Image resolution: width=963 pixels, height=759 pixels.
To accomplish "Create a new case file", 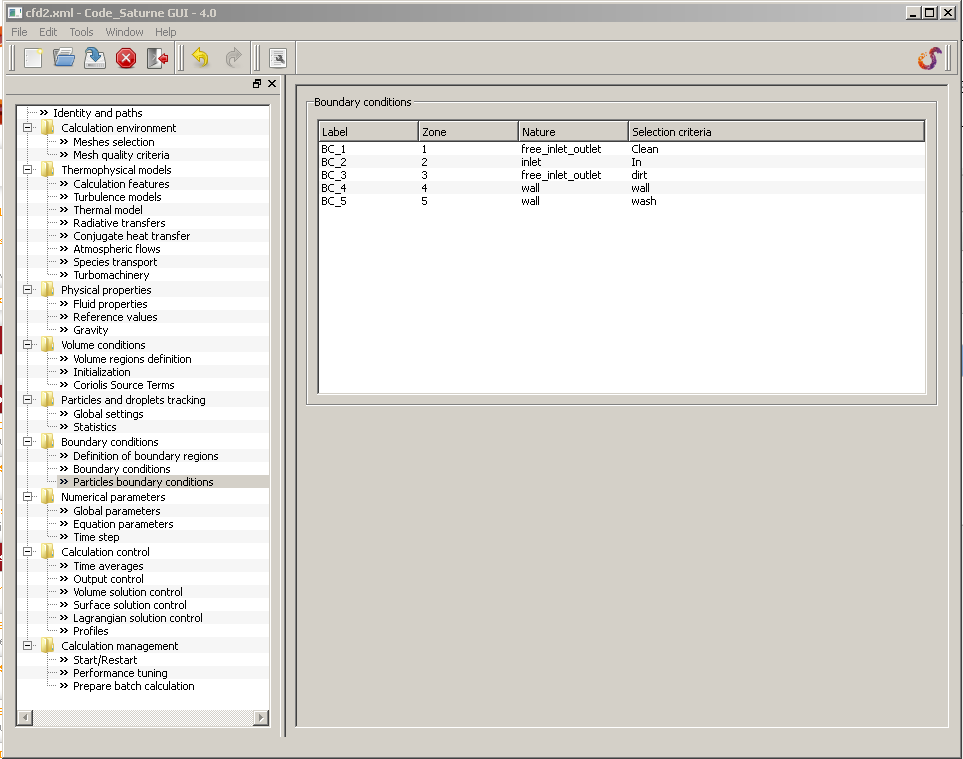I will (x=33, y=58).
